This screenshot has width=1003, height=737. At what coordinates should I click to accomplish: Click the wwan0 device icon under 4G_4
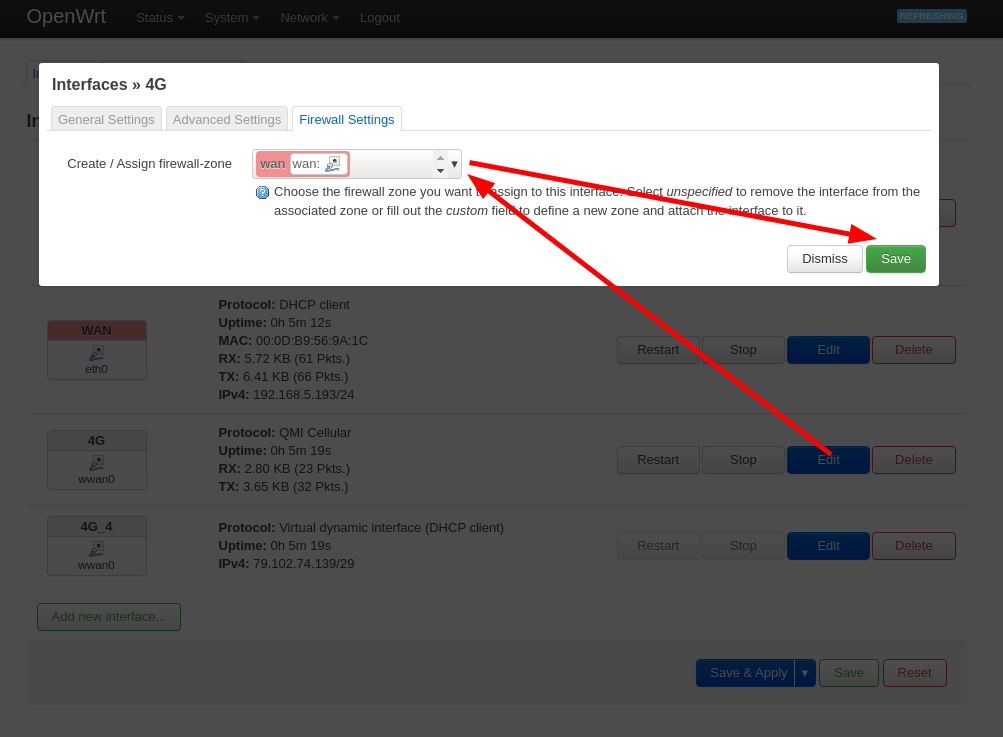97,549
